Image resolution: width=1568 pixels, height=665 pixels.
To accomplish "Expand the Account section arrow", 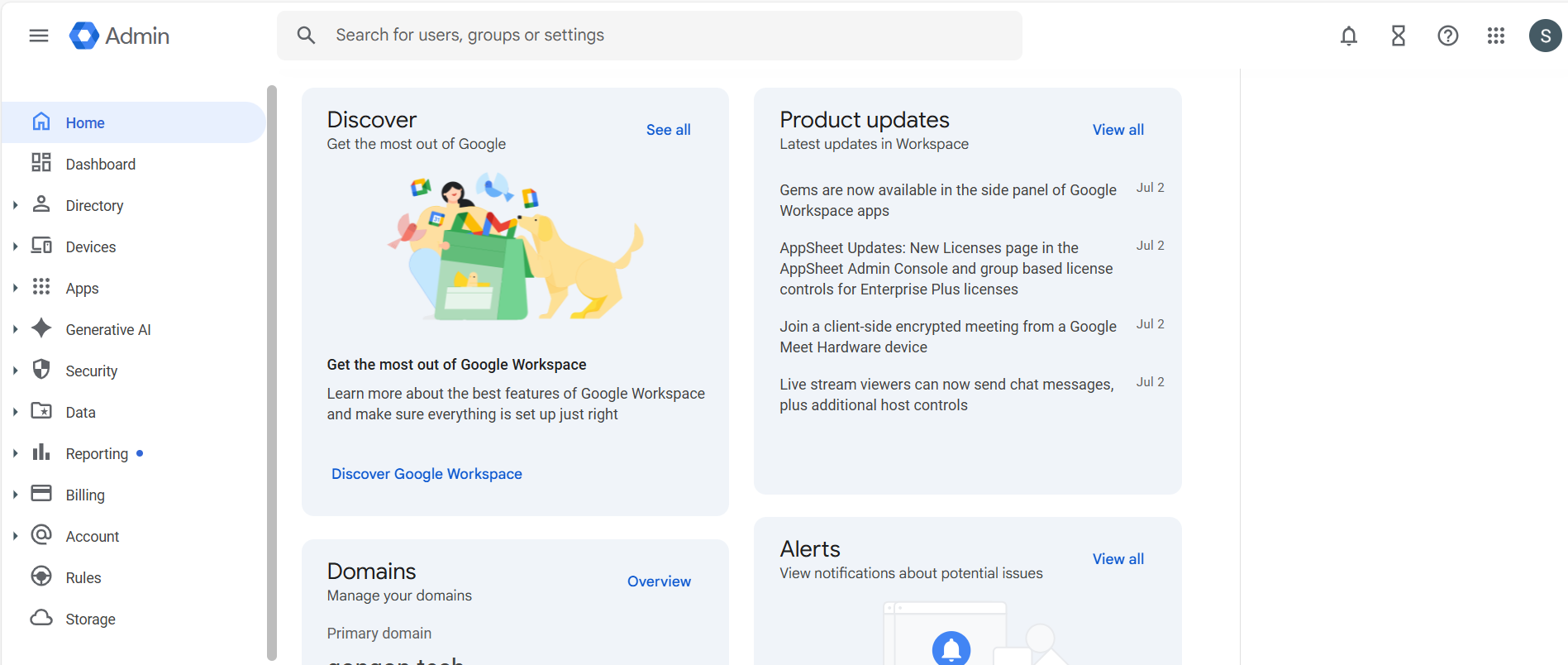I will coord(15,536).
